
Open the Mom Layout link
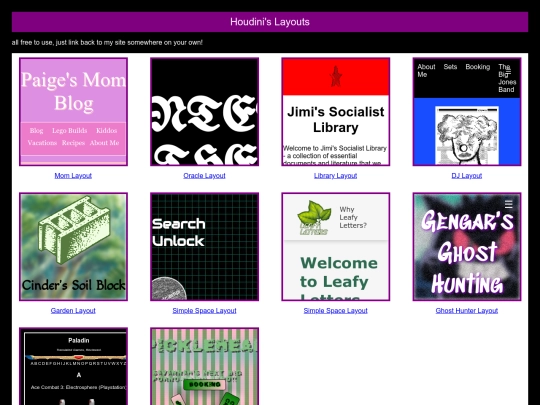(73, 176)
